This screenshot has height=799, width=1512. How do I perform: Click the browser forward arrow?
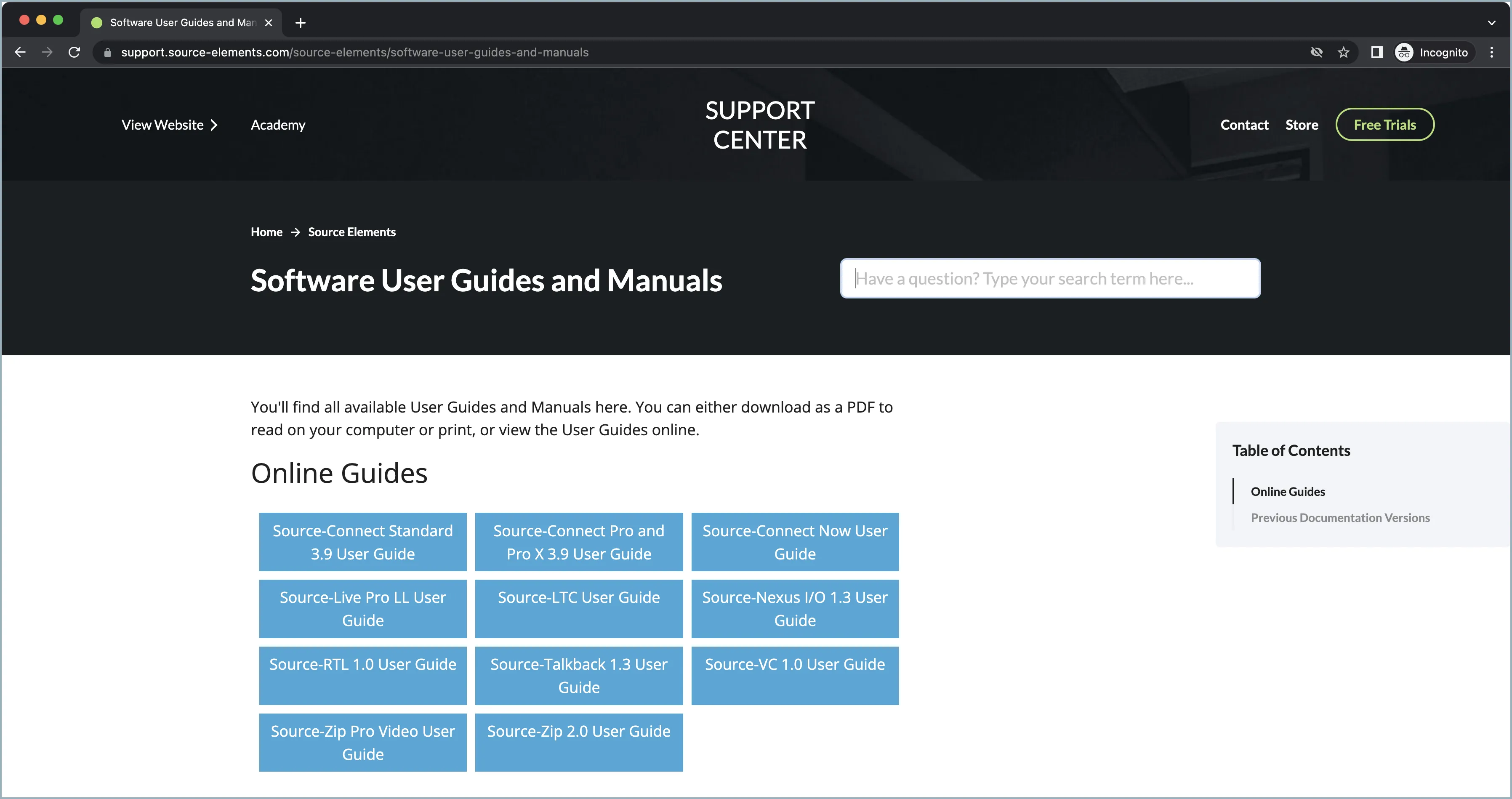[x=48, y=52]
